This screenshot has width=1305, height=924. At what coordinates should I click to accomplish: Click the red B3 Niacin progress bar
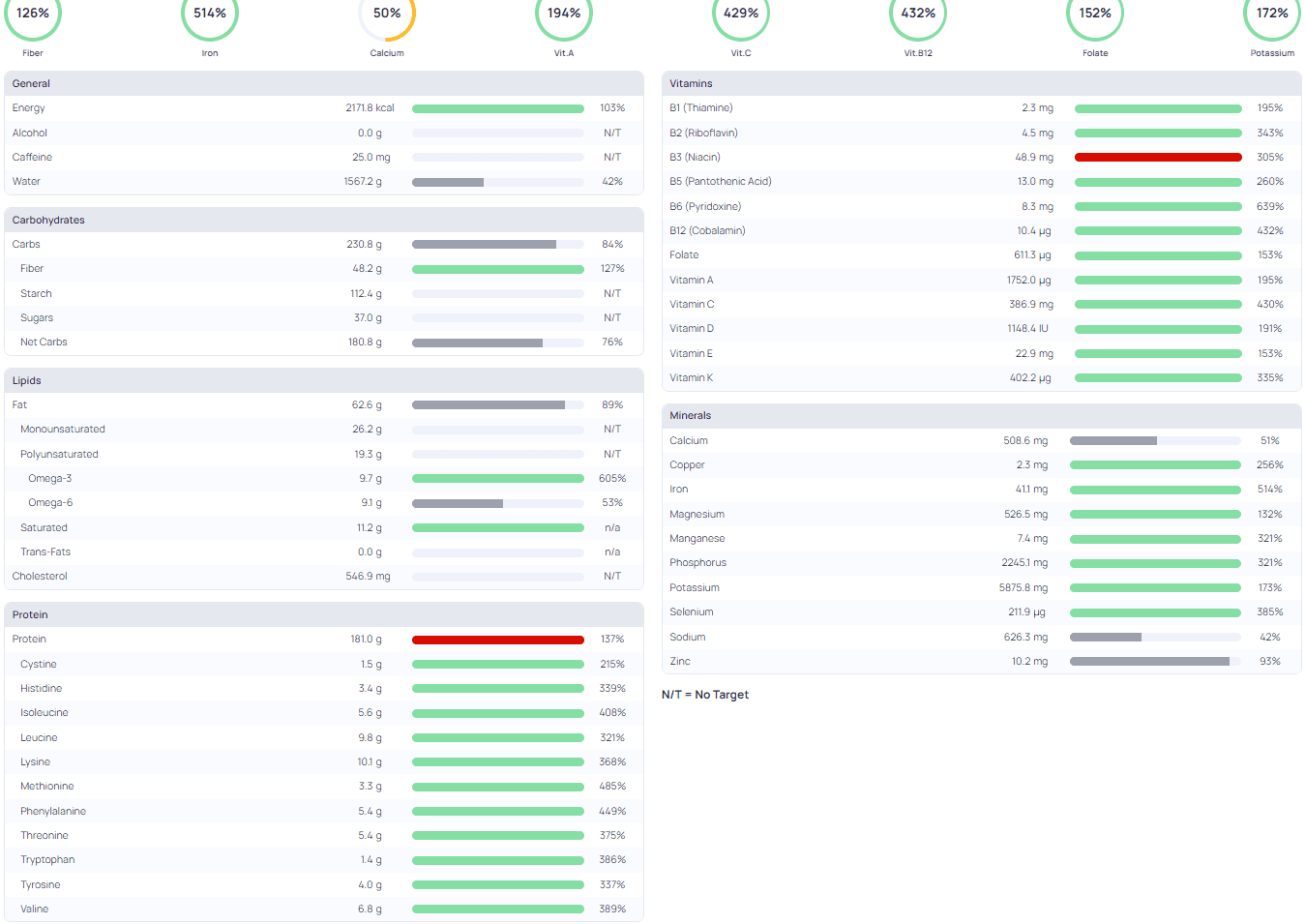pyautogui.click(x=1158, y=158)
